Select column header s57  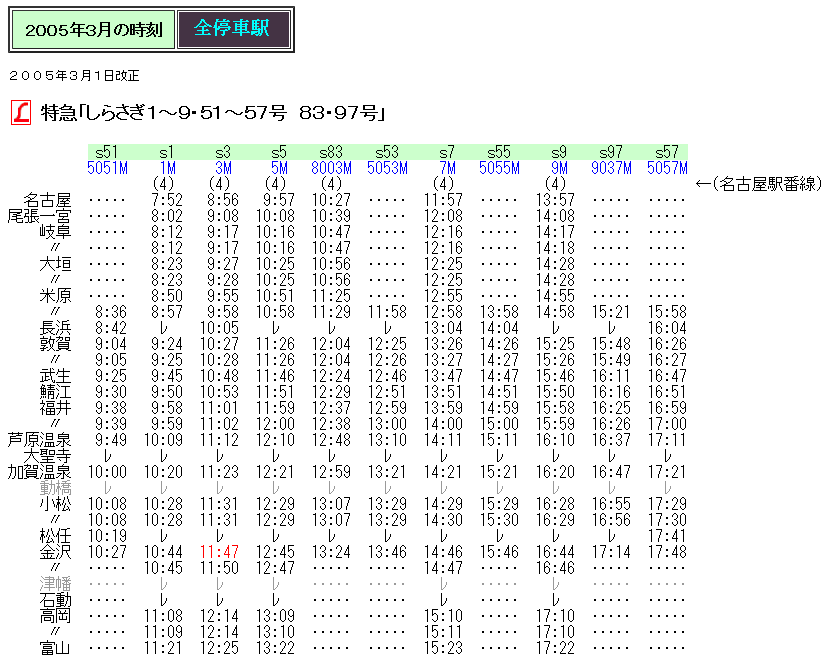[x=667, y=152]
